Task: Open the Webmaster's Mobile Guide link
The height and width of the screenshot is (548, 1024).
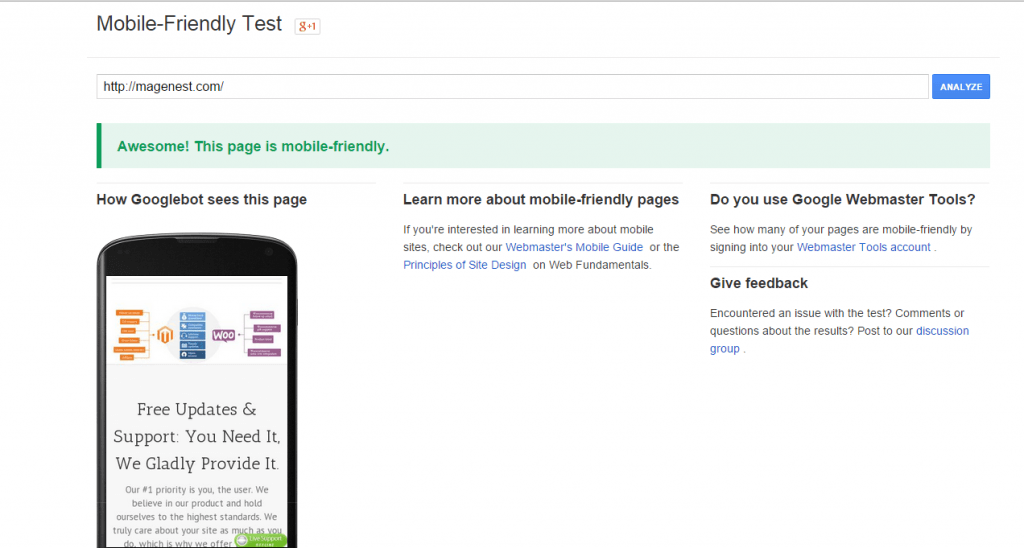Action: [x=574, y=247]
